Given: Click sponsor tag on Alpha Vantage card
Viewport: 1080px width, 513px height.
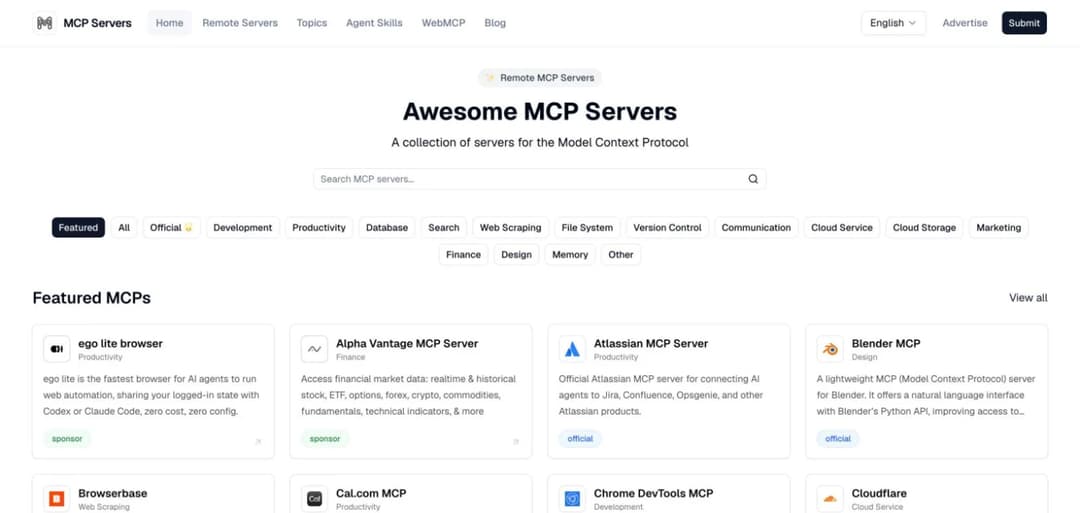Looking at the screenshot, I should pyautogui.click(x=325, y=439).
